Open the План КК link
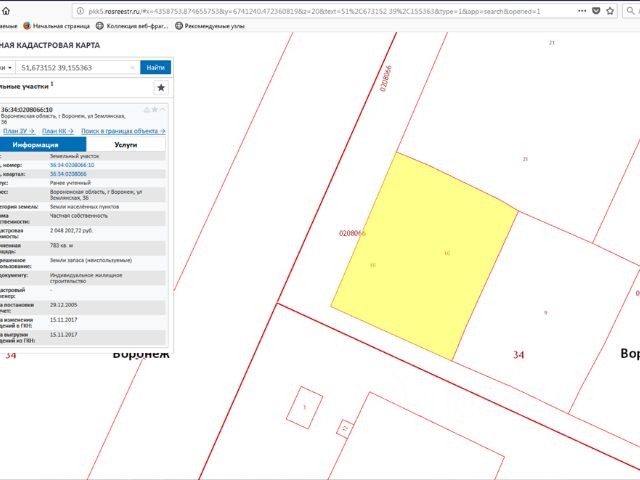The image size is (640, 480). click(58, 131)
